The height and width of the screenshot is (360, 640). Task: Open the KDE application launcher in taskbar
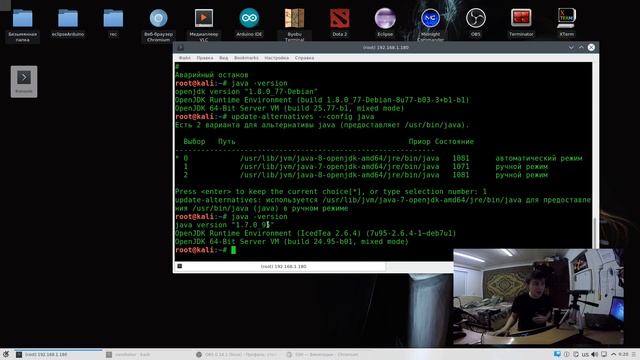tap(6, 354)
